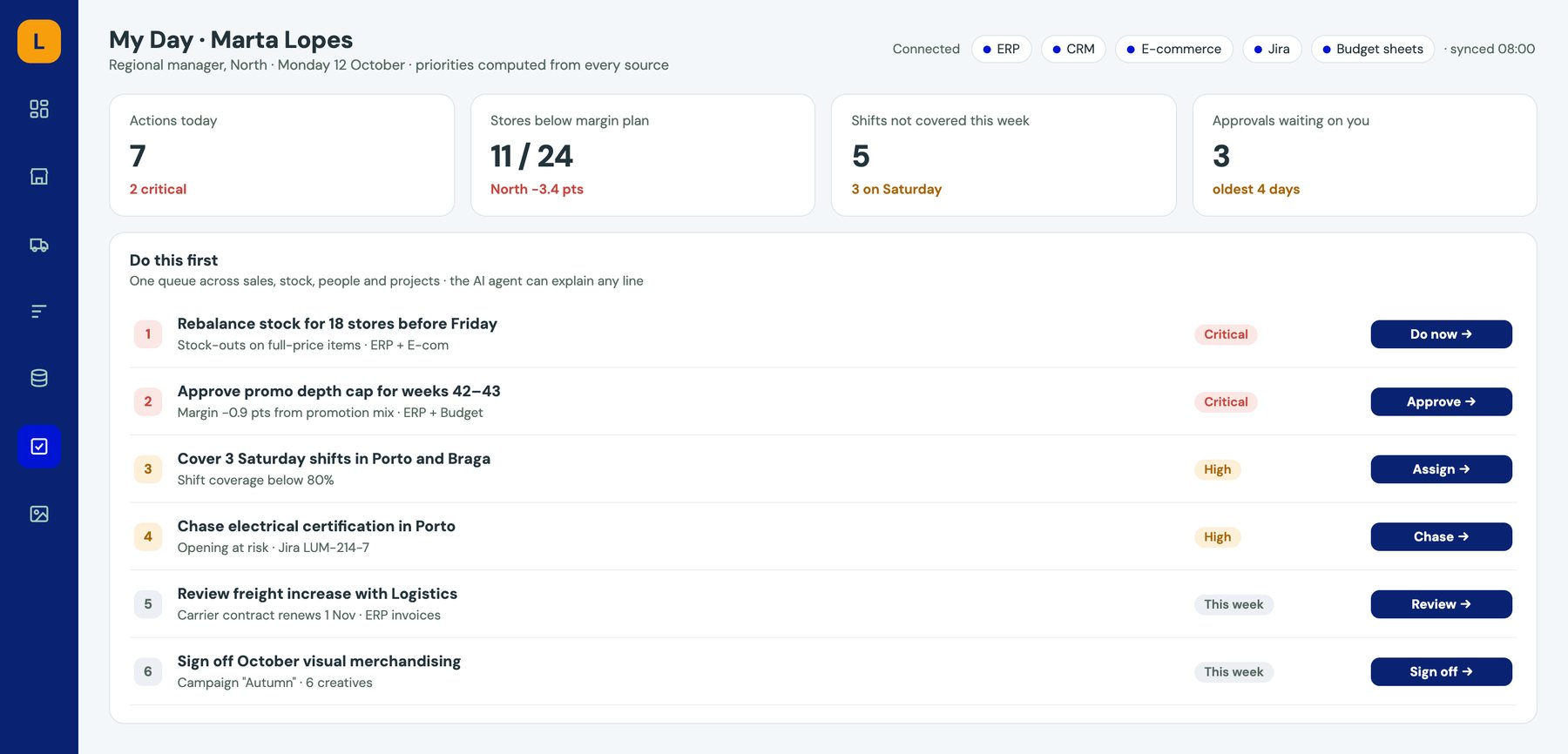Select 'Chase electrical certification in Porto'
The image size is (1568, 754).
pos(316,526)
